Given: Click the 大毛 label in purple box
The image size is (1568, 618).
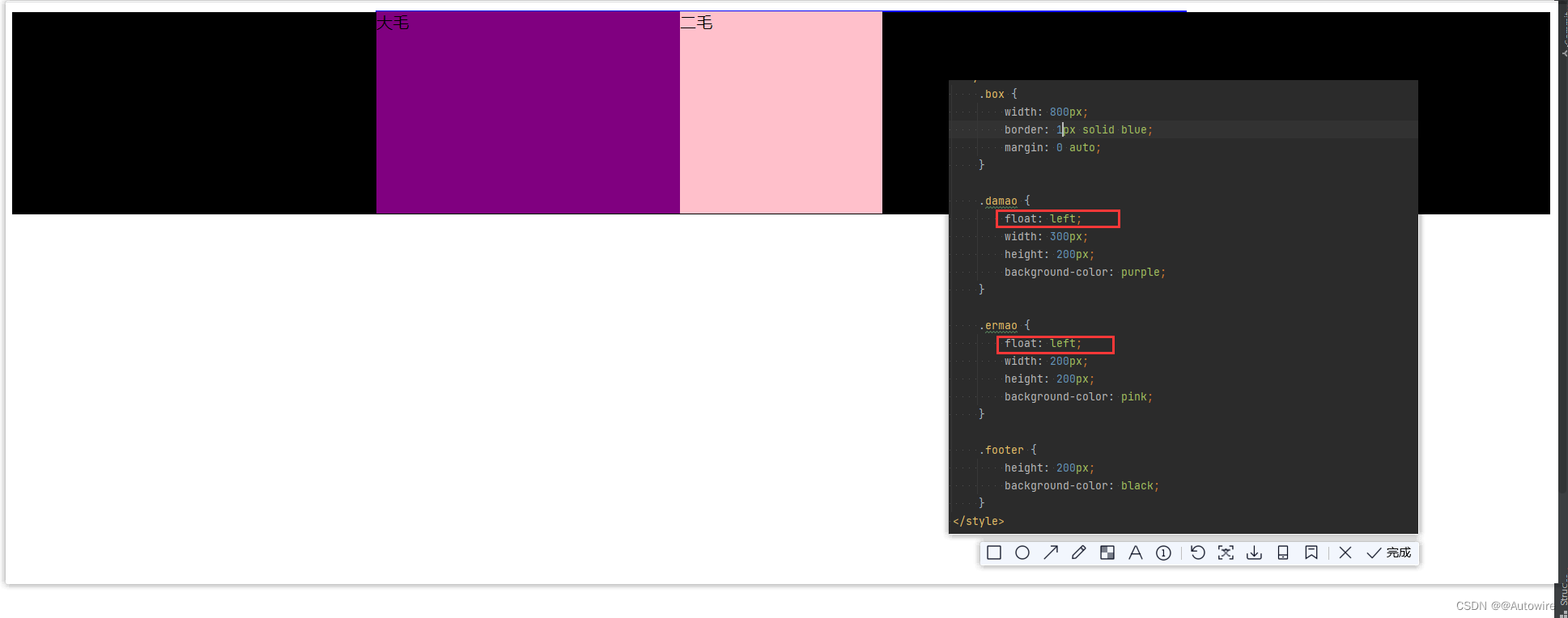Looking at the screenshot, I should click(x=393, y=23).
